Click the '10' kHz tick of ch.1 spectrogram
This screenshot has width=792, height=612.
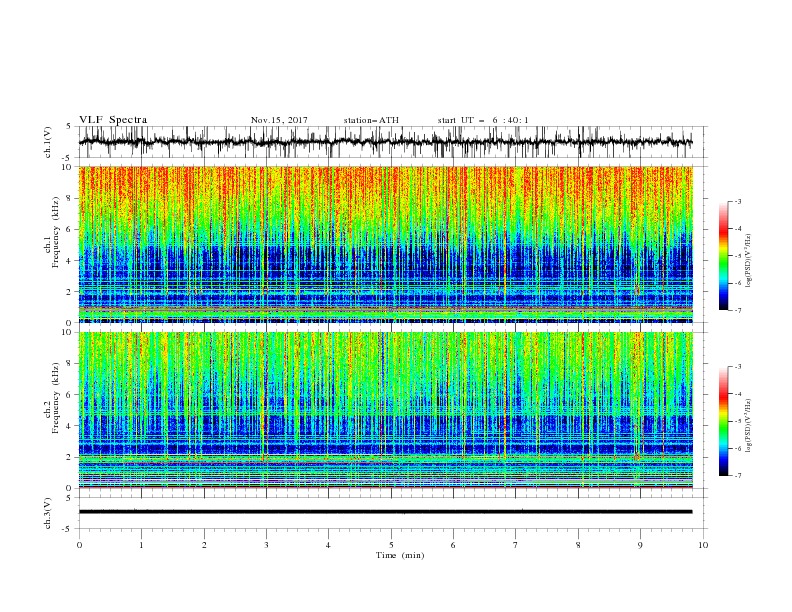pos(67,167)
